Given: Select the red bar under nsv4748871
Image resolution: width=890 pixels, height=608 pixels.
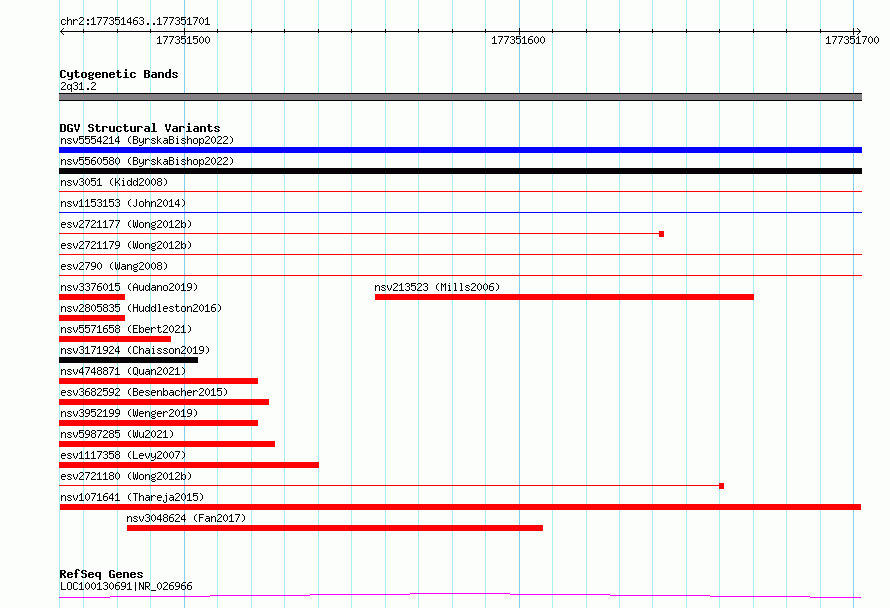Looking at the screenshot, I should click(x=158, y=381).
